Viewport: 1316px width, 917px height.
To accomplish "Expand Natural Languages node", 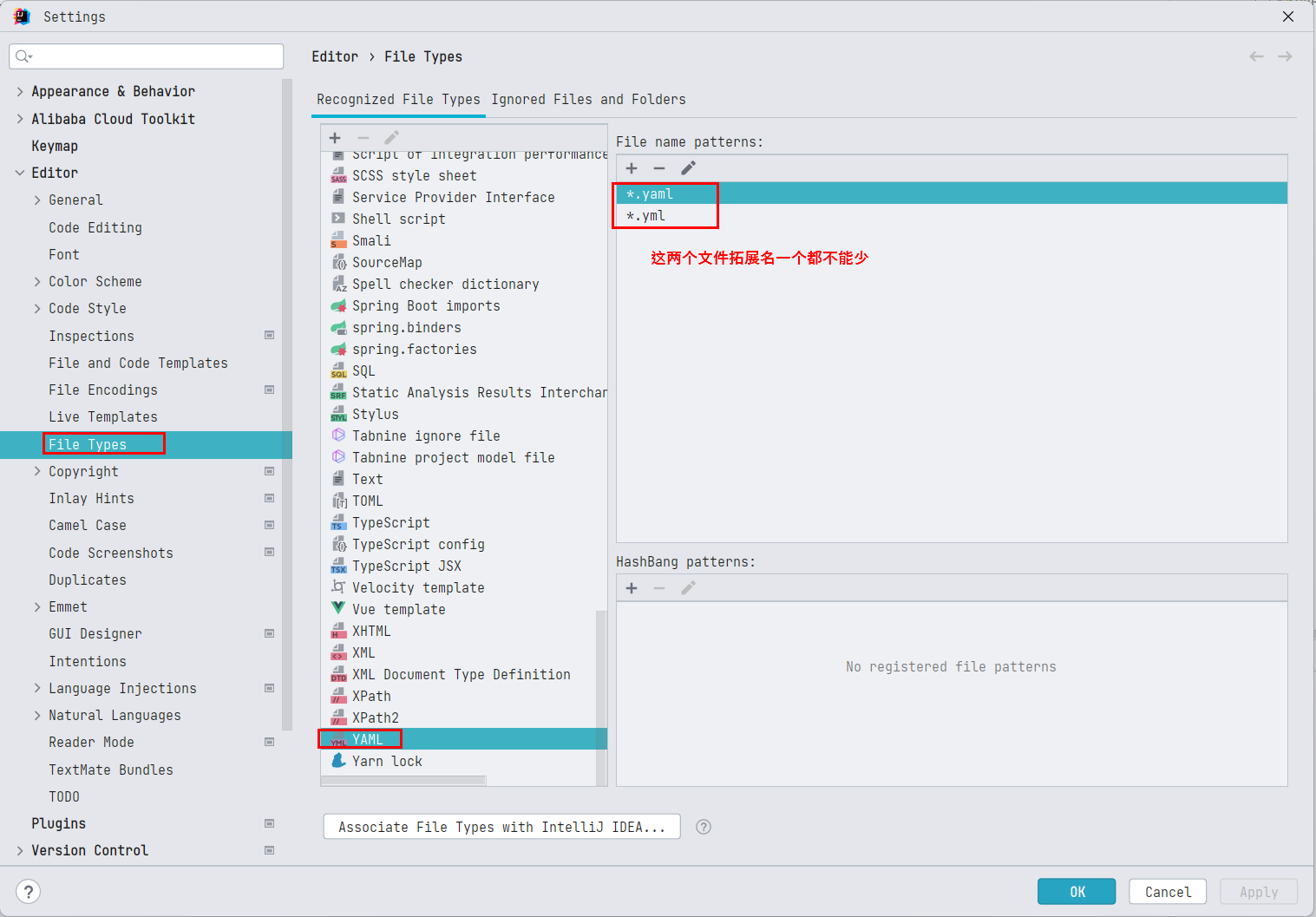I will 37,715.
